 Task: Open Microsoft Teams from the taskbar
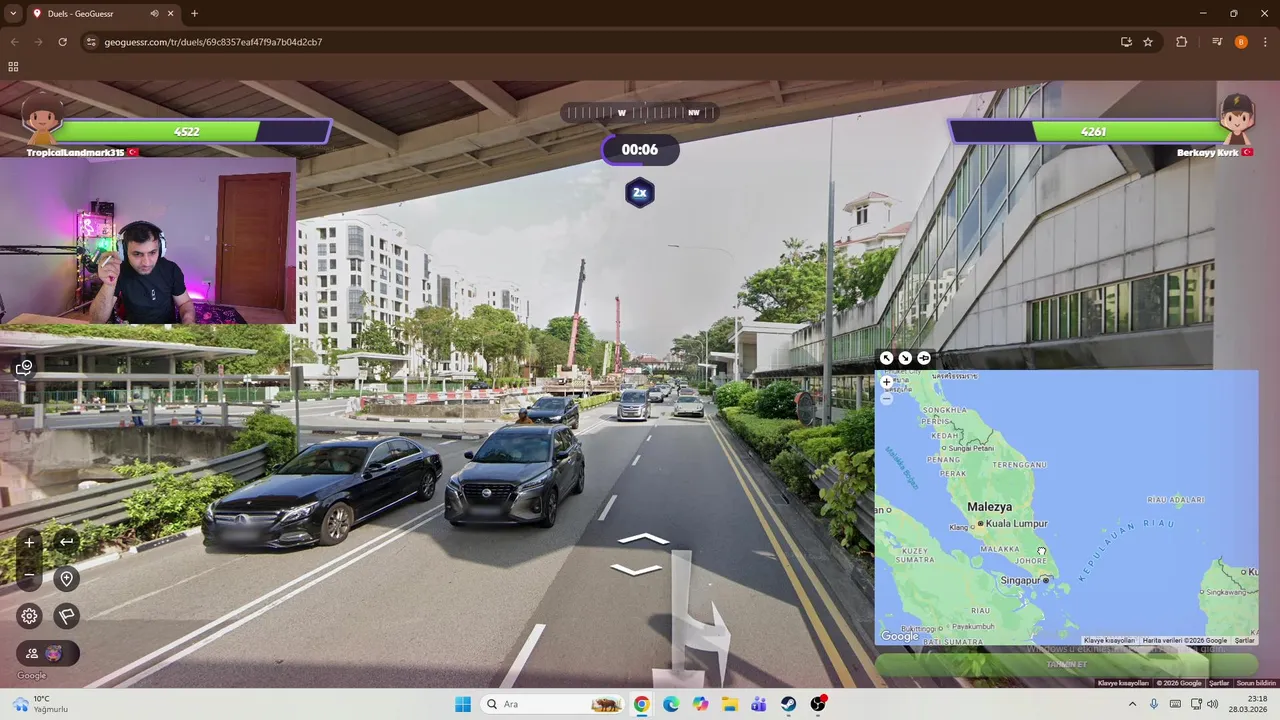[x=759, y=704]
